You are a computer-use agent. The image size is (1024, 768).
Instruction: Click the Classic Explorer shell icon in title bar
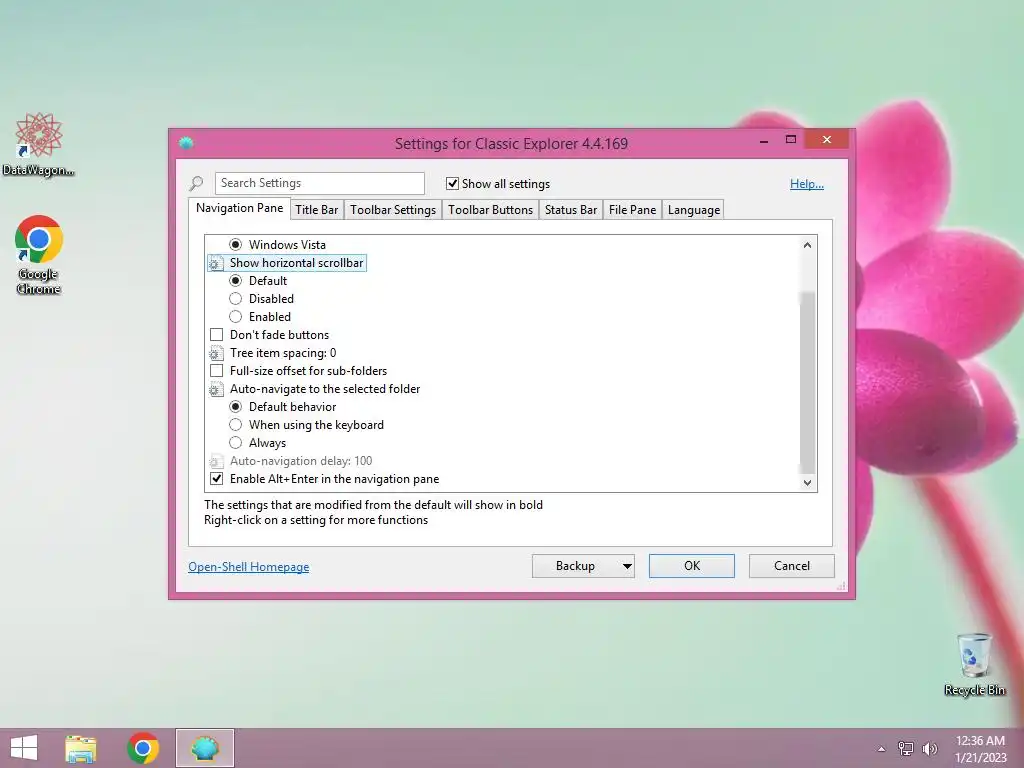[x=186, y=143]
